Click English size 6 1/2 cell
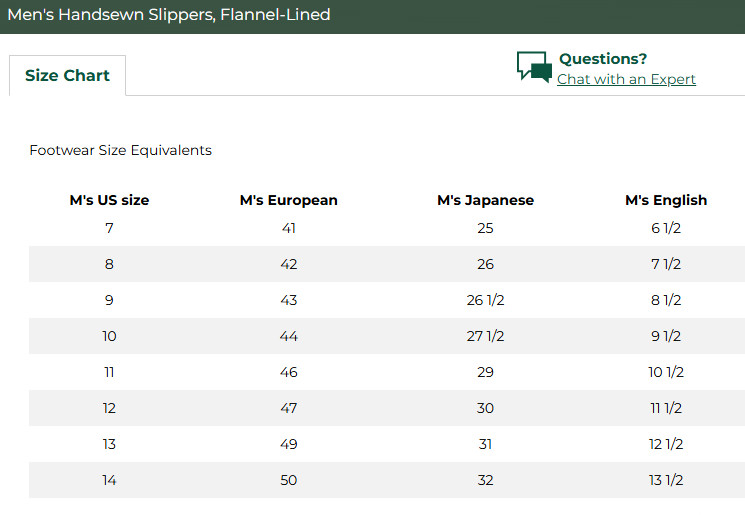The width and height of the screenshot is (745, 515). [x=666, y=228]
